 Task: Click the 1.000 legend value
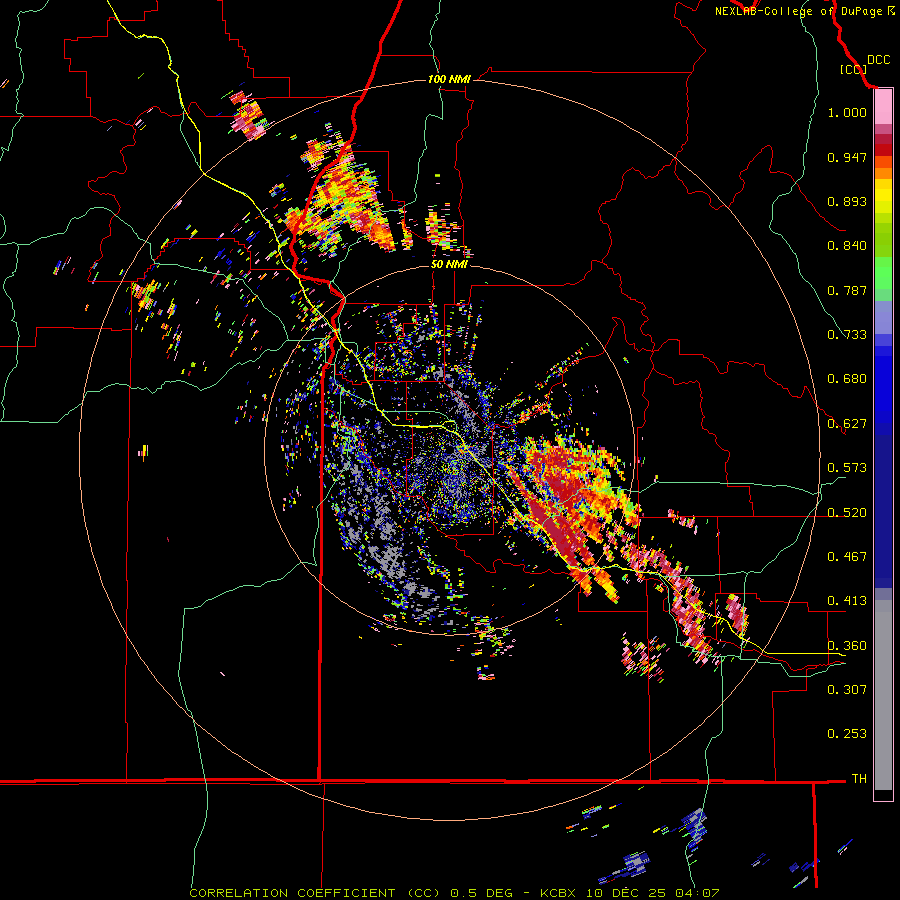click(x=847, y=112)
